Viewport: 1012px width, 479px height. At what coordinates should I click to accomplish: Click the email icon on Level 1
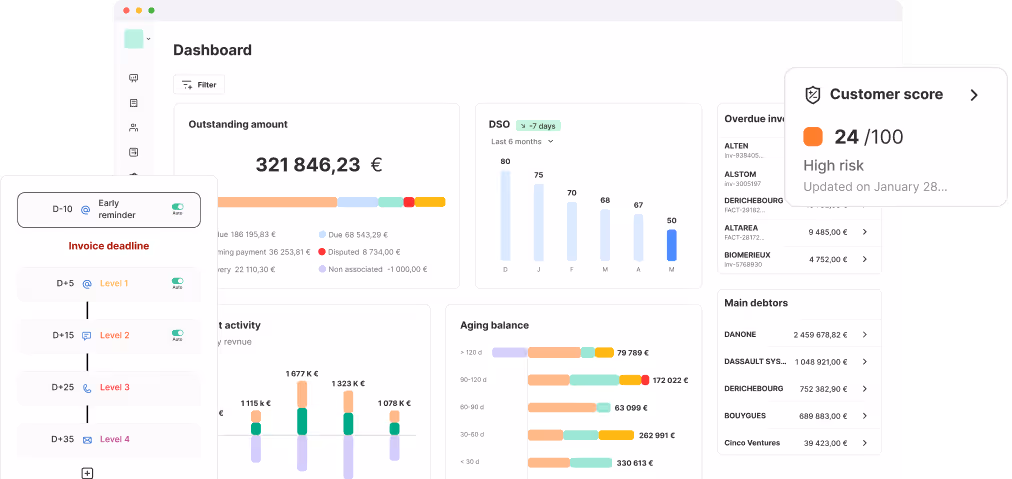coord(87,283)
